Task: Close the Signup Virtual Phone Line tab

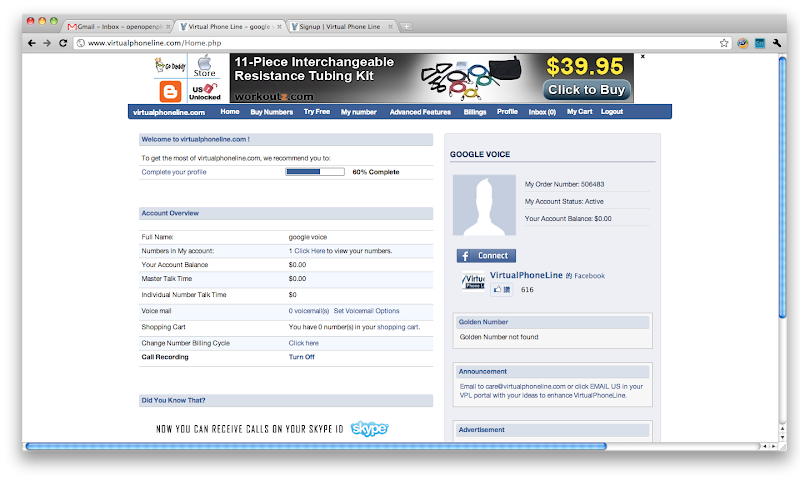Action: click(x=390, y=27)
